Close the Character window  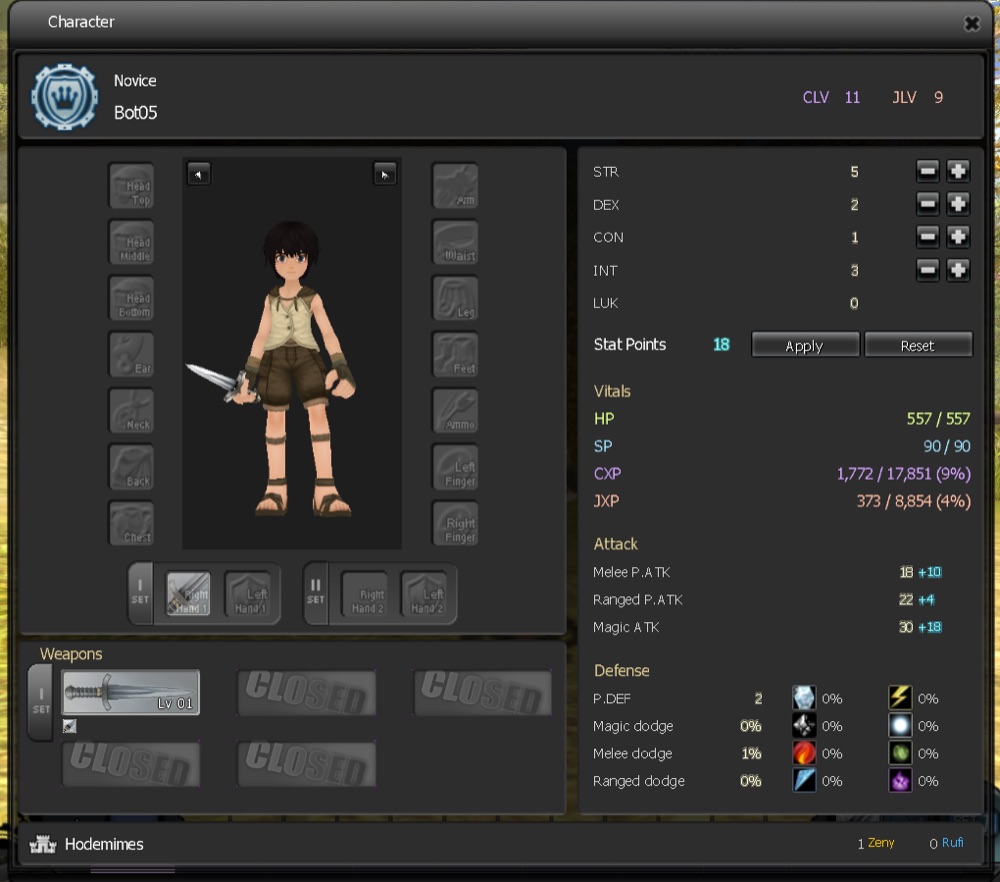click(971, 24)
